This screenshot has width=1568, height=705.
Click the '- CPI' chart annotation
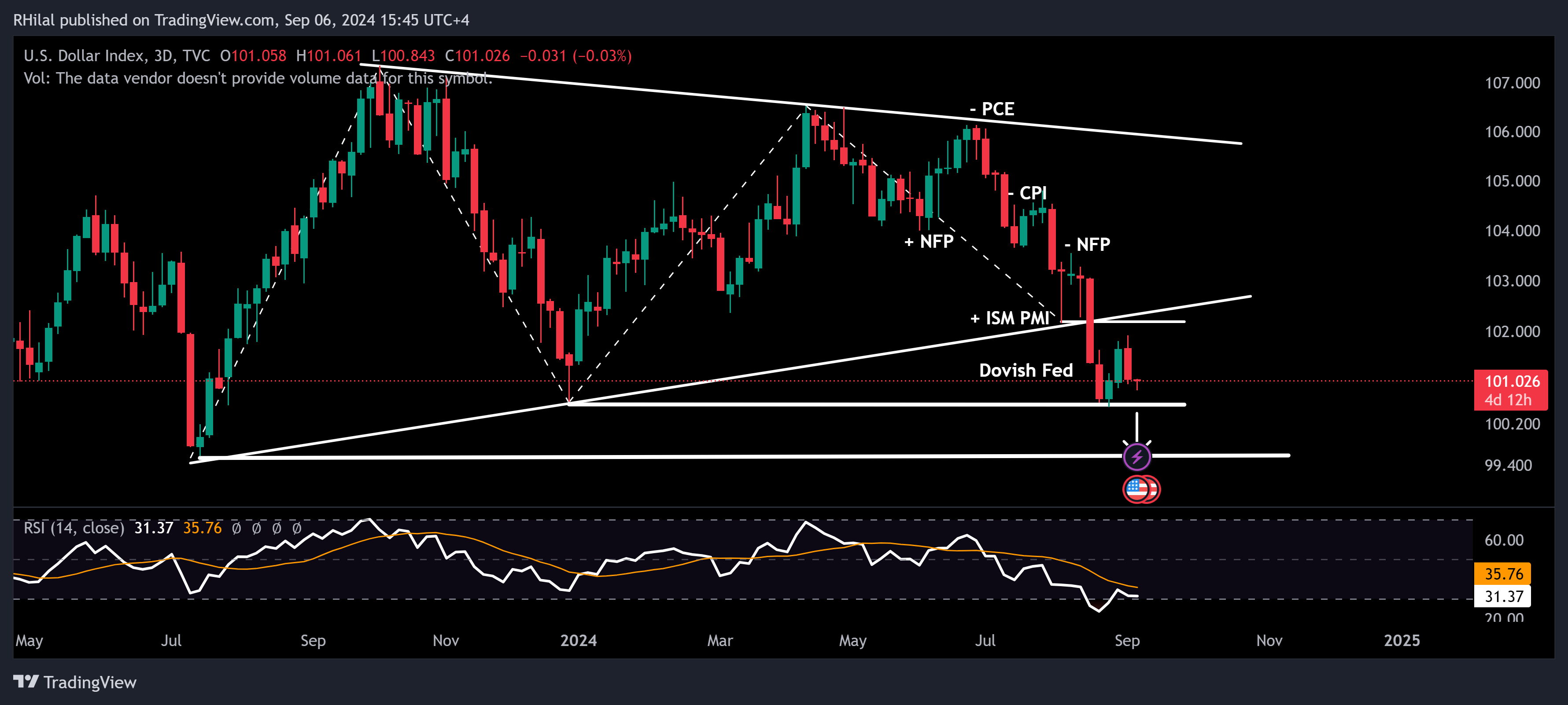tap(1027, 194)
